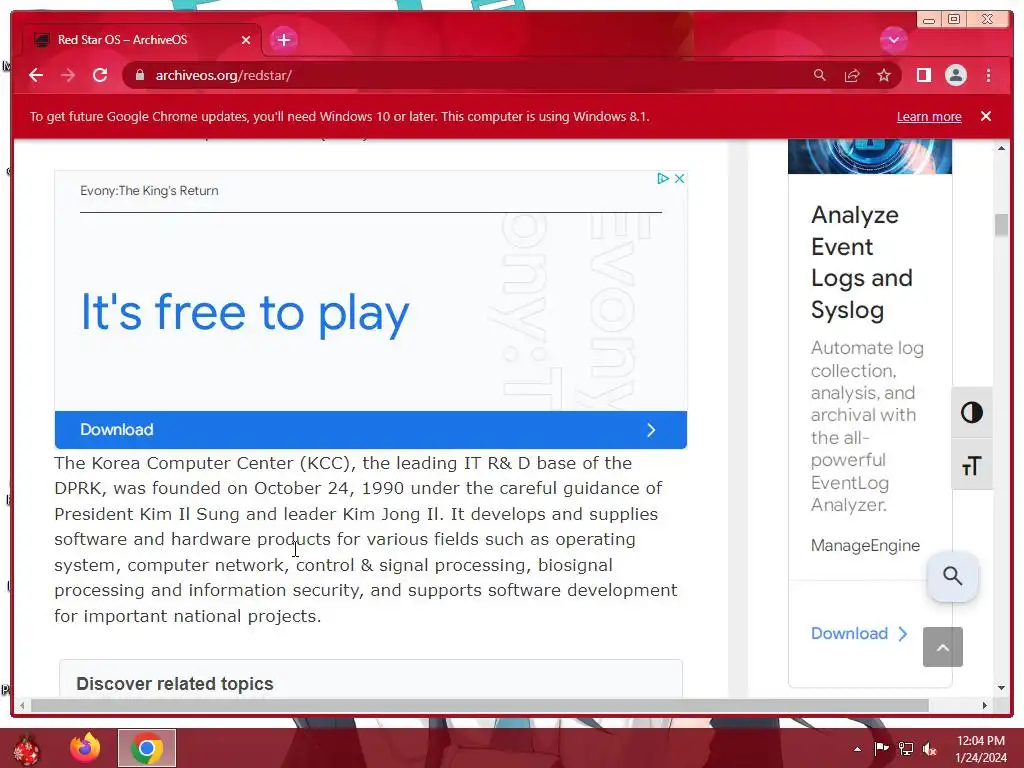Expand the tab search dropdown arrow

[893, 40]
